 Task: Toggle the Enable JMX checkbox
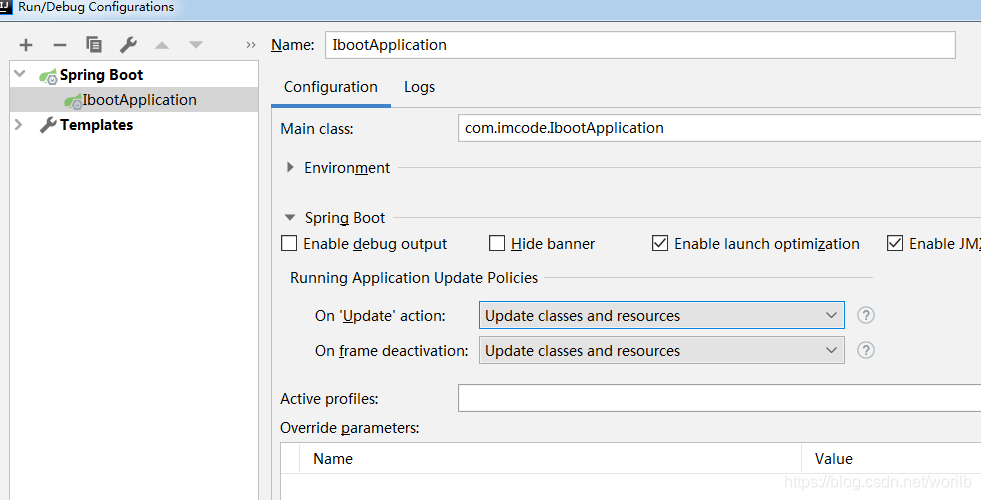point(895,243)
